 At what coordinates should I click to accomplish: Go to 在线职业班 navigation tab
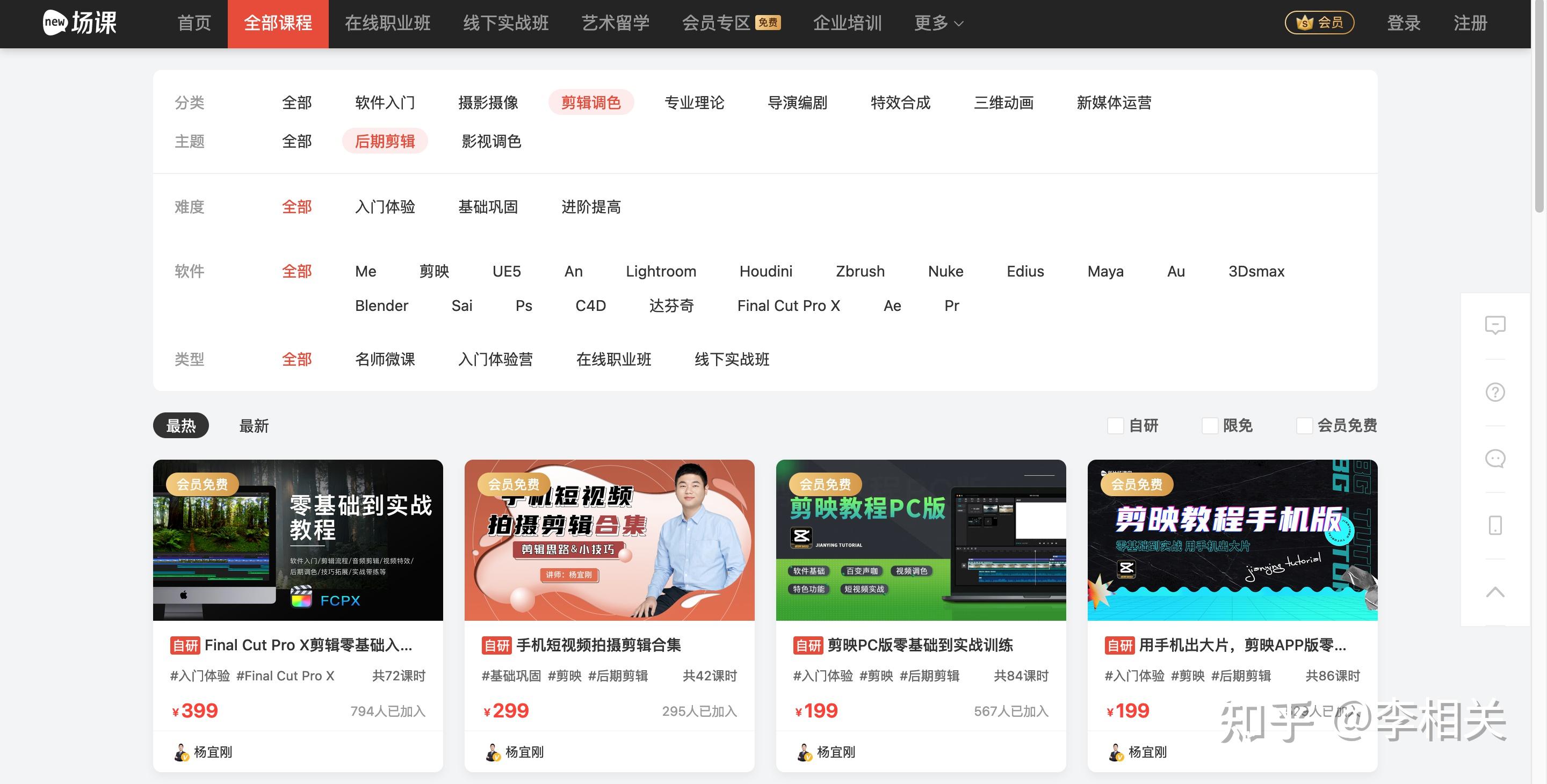[387, 24]
